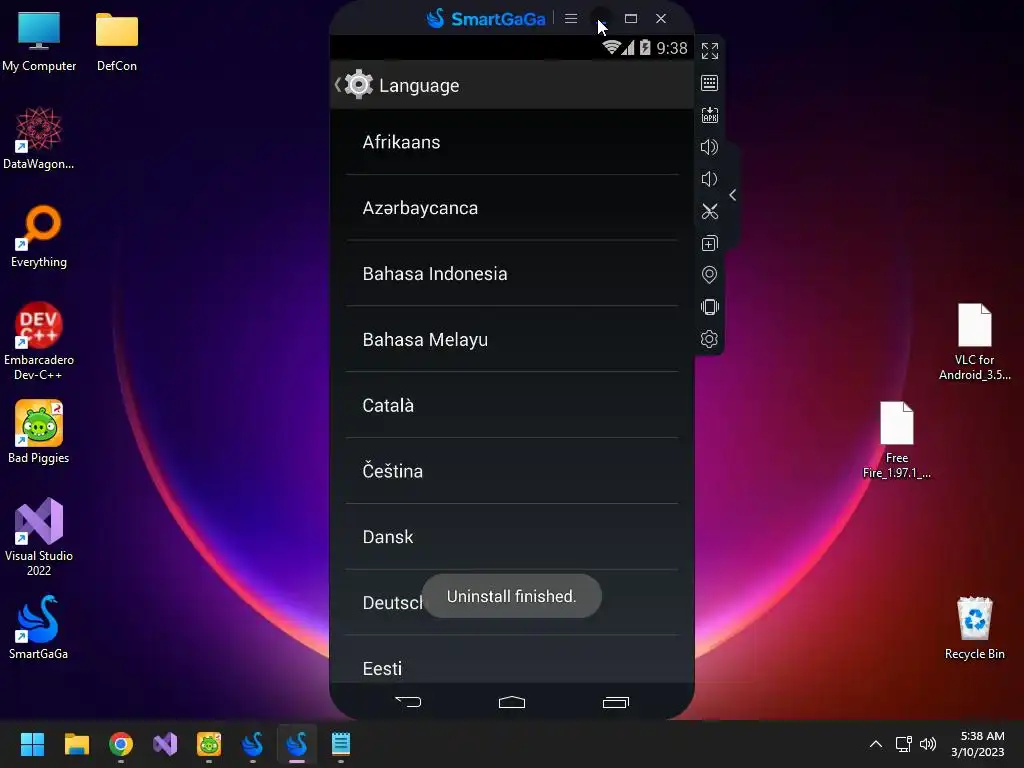This screenshot has width=1024, height=768.
Task: Open the keyboard mapping icon in the sidebar
Action: (x=709, y=83)
